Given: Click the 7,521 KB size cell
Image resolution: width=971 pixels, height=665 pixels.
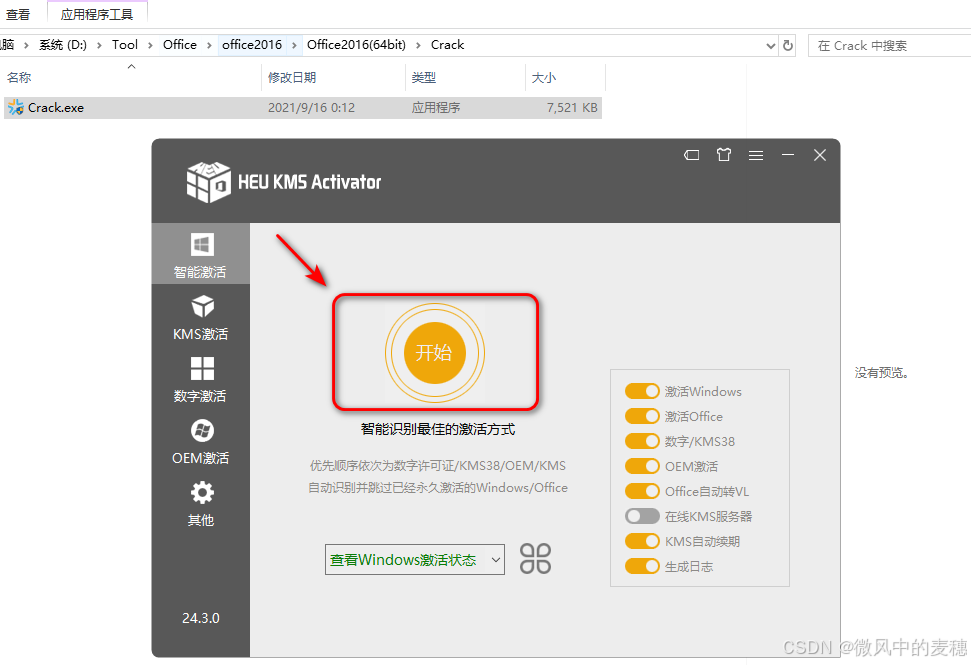Looking at the screenshot, I should [572, 108].
